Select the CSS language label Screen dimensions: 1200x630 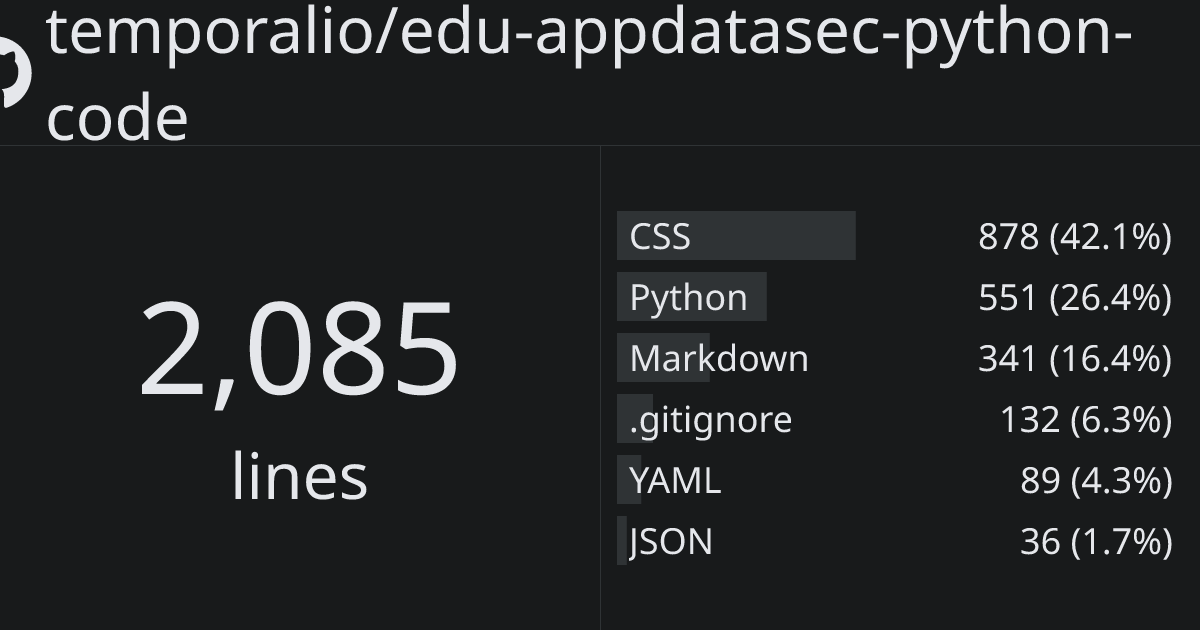pyautogui.click(x=660, y=237)
